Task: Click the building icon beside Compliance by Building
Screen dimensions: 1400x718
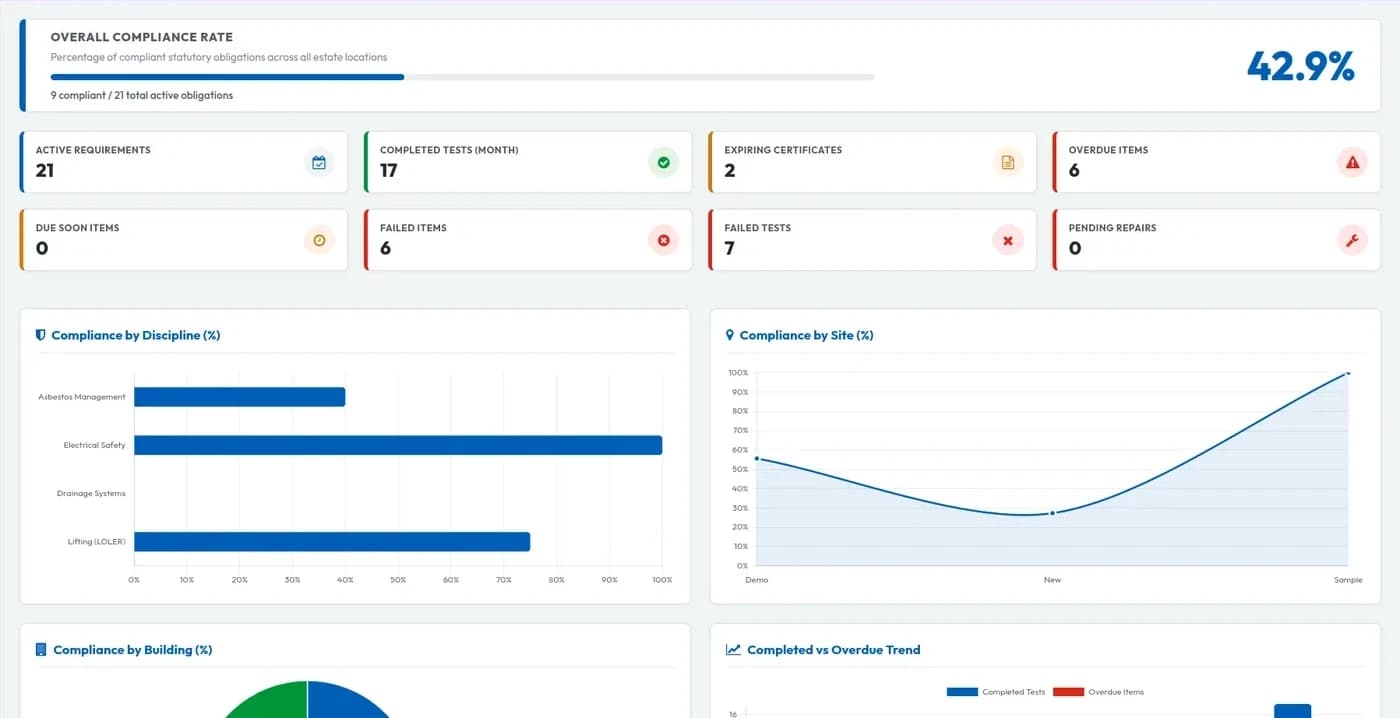Action: tap(41, 649)
